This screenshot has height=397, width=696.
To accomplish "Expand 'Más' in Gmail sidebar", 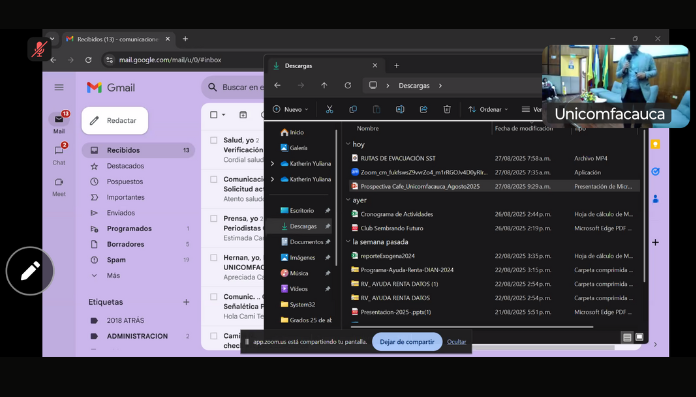I will [x=113, y=275].
